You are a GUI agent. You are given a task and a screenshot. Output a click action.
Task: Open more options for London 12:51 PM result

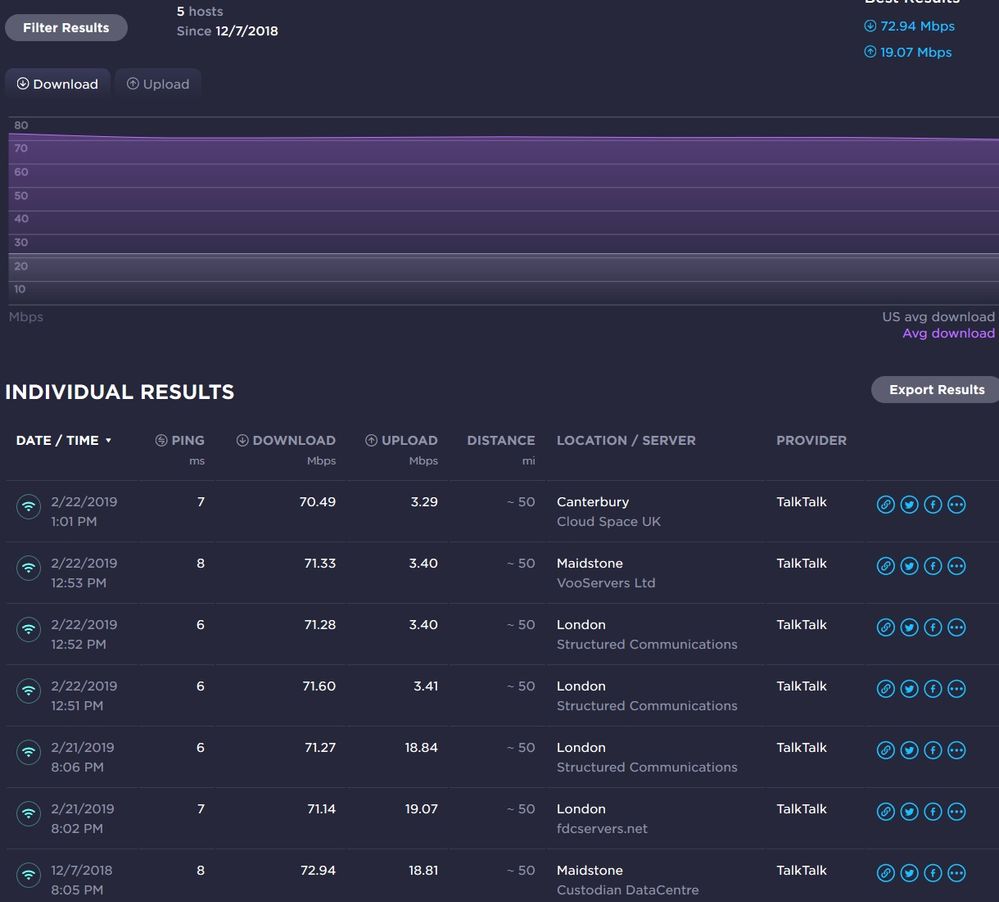click(x=956, y=689)
